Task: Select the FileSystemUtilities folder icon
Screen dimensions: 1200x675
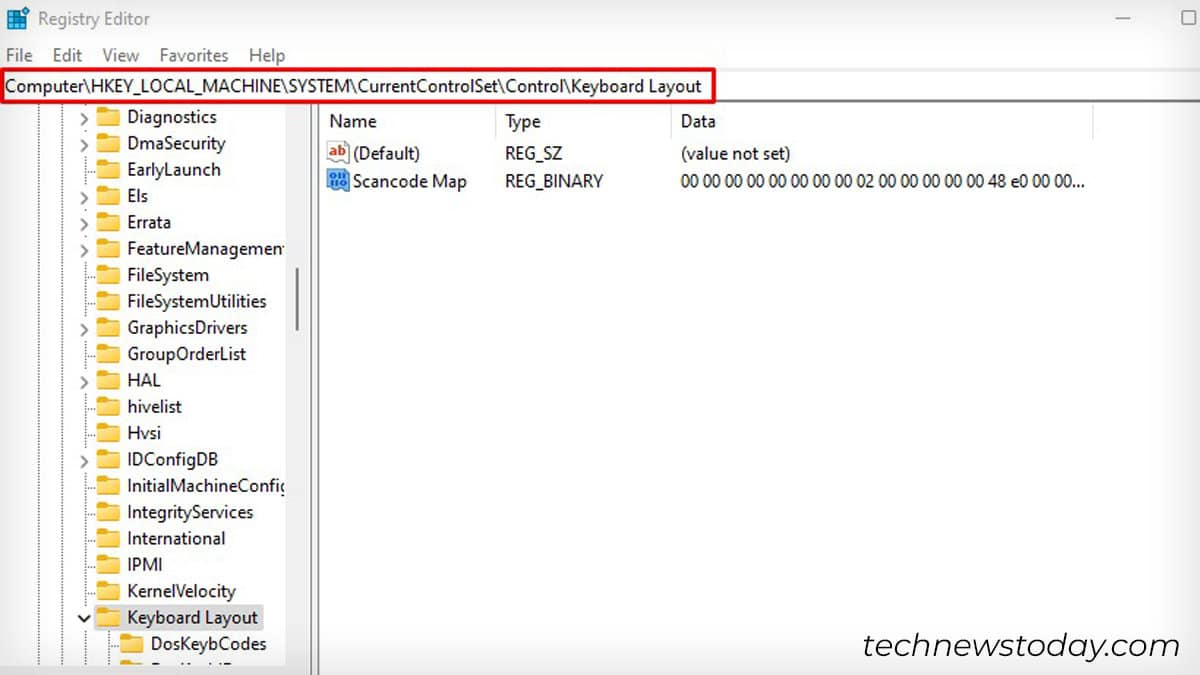Action: [108, 301]
